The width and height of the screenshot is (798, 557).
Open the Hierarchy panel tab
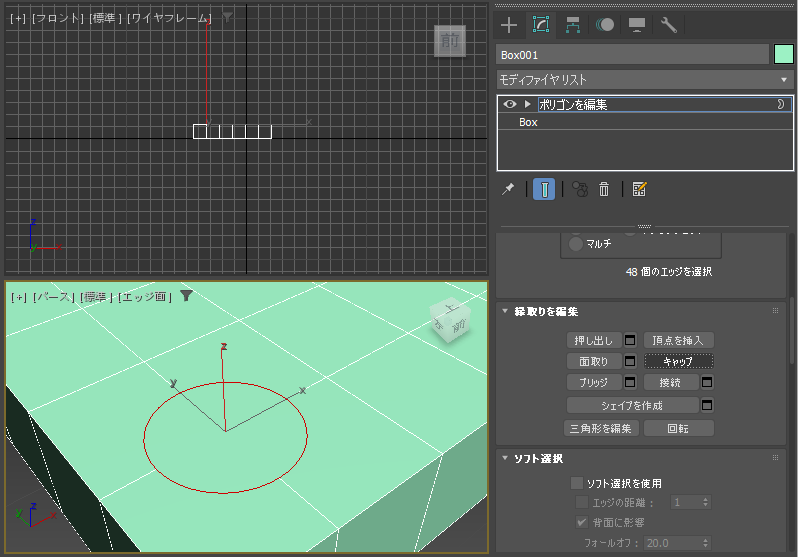click(573, 25)
